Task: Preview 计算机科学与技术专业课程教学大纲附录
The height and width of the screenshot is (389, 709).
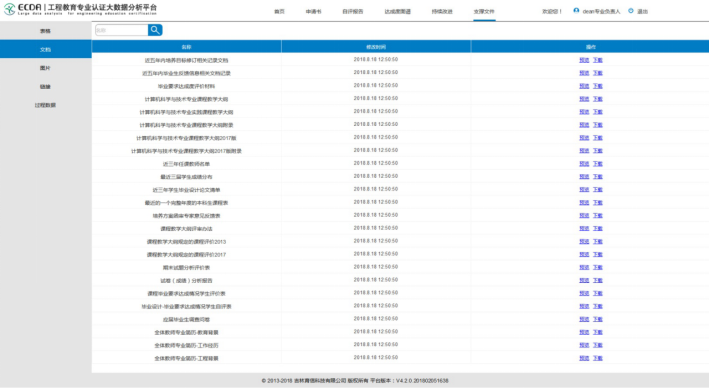Action: (584, 125)
